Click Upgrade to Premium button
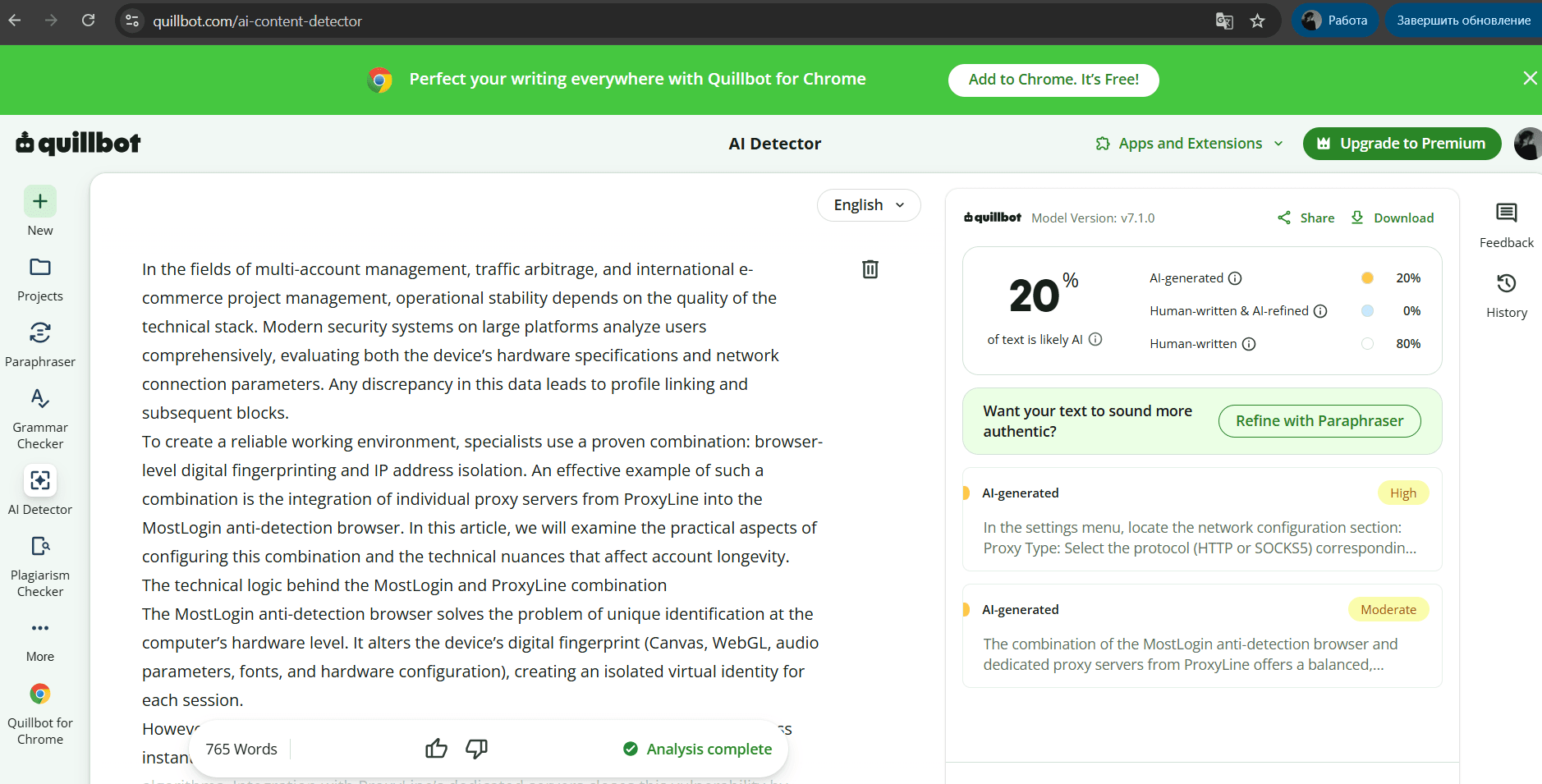This screenshot has width=1542, height=784. tap(1402, 144)
